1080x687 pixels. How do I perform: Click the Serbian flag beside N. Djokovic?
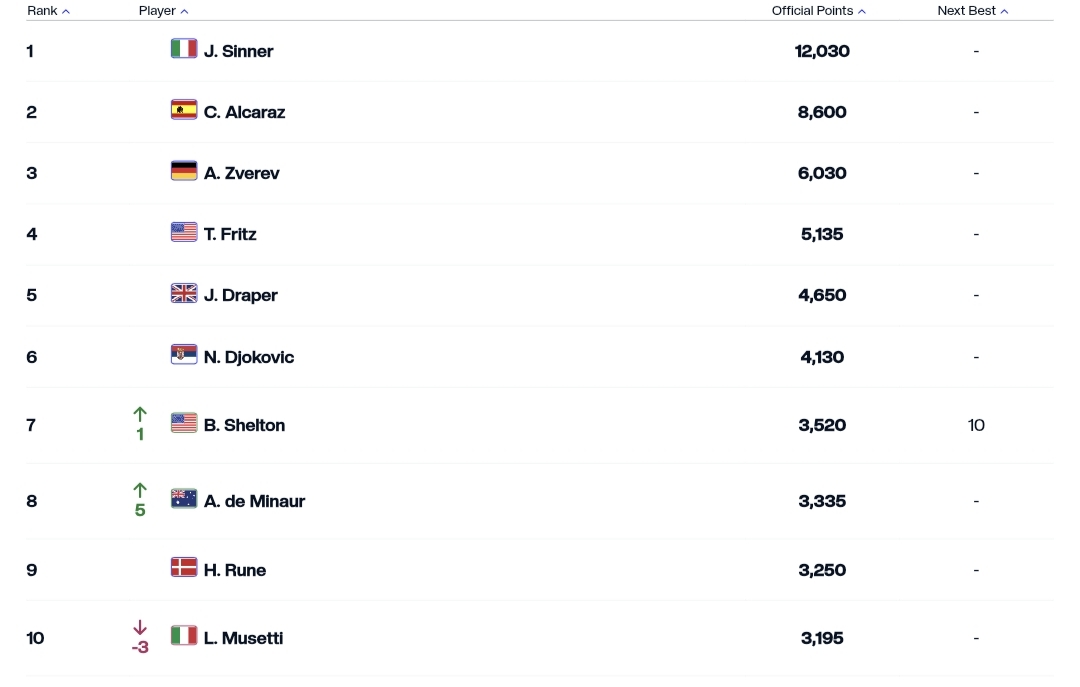pyautogui.click(x=184, y=355)
